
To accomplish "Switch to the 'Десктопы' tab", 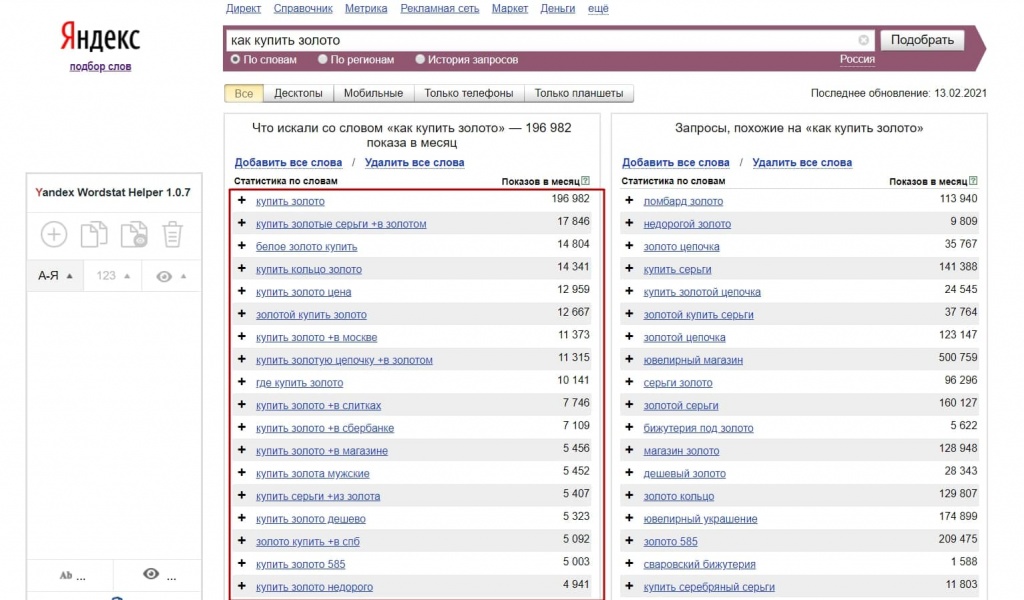I will pyautogui.click(x=298, y=94).
